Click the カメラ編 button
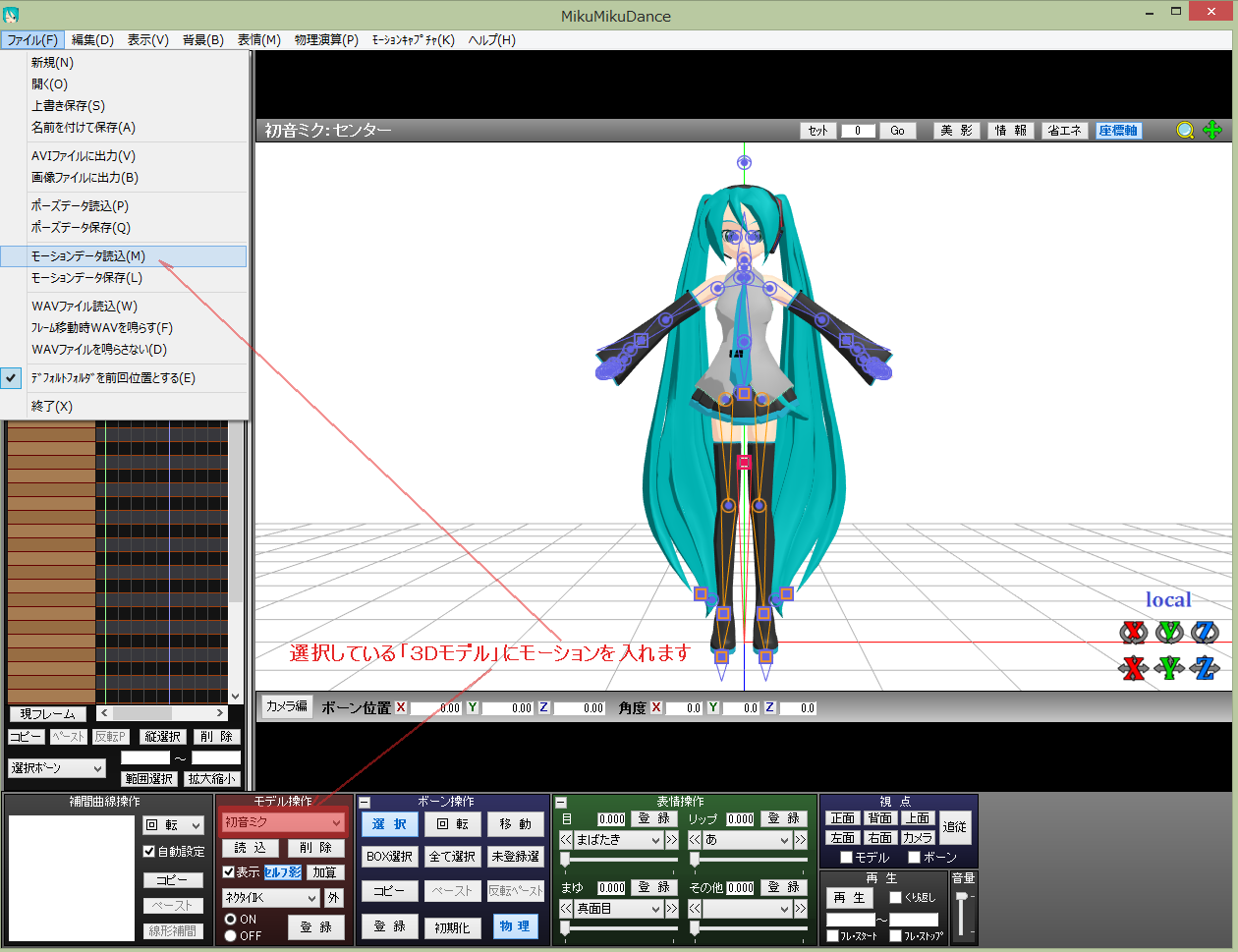 point(287,706)
